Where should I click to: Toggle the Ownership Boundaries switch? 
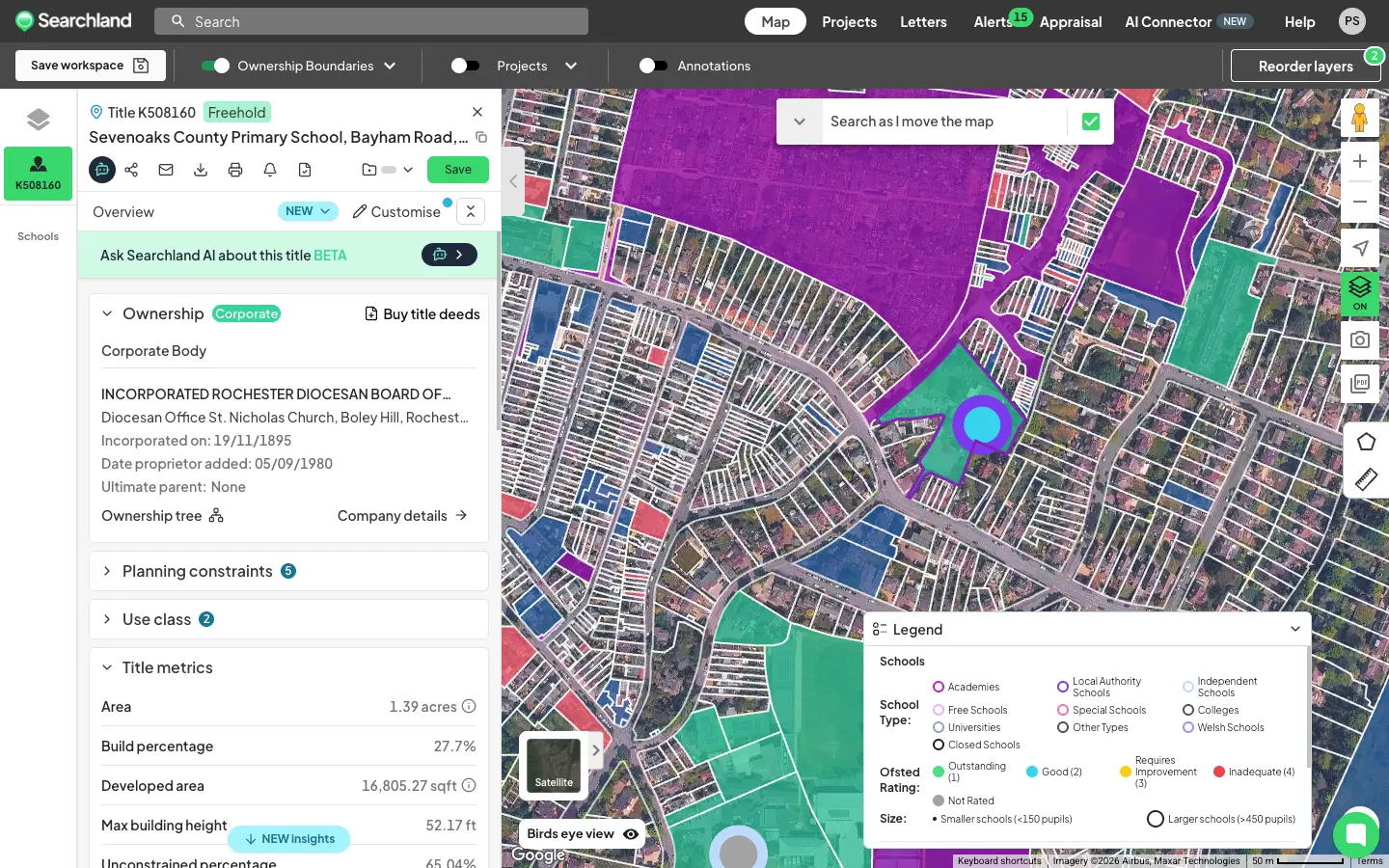[x=215, y=66]
